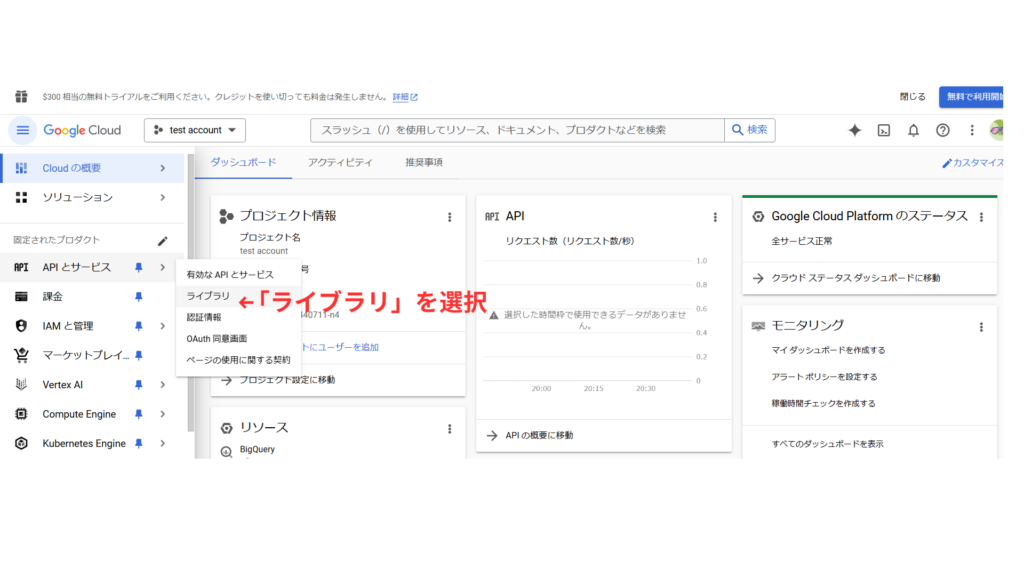Select ライブラリ from the submenu
Image resolution: width=1024 pixels, height=576 pixels.
pos(208,296)
